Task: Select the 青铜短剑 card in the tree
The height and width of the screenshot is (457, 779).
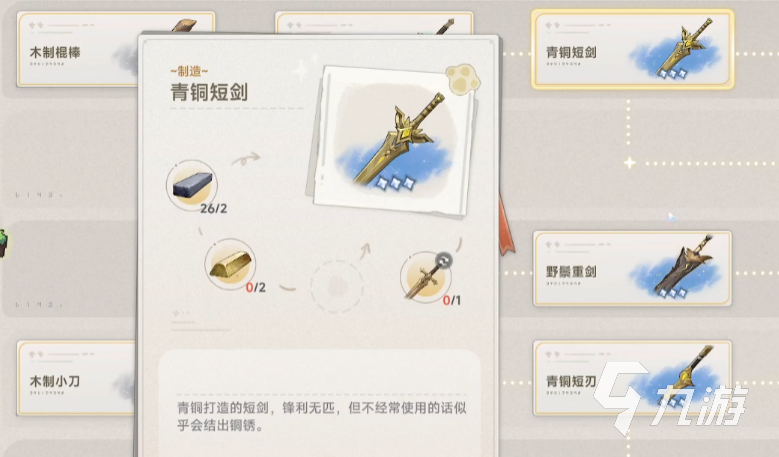Action: click(x=632, y=50)
